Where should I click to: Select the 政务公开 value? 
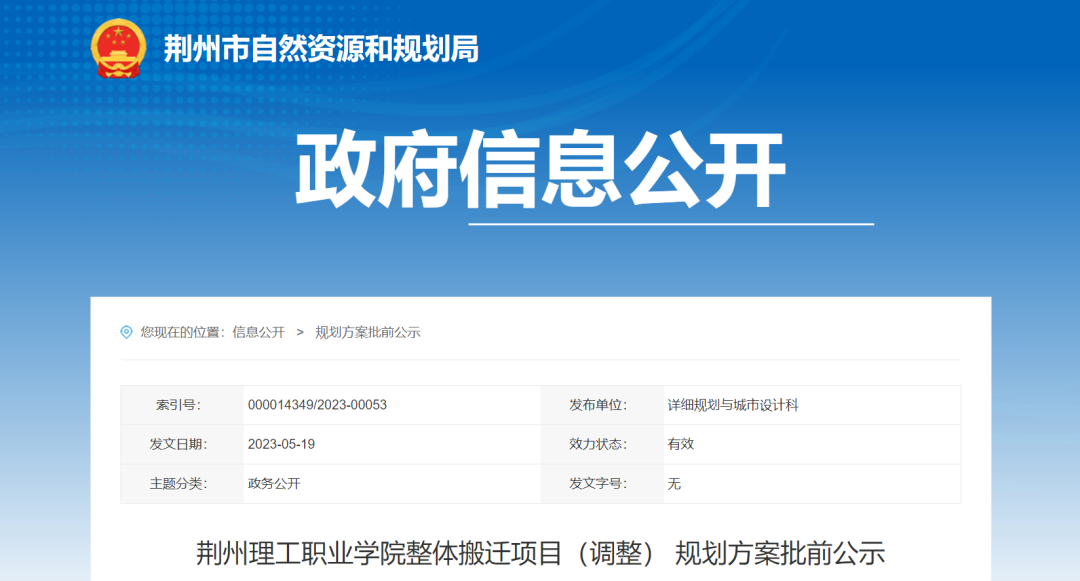(x=274, y=484)
